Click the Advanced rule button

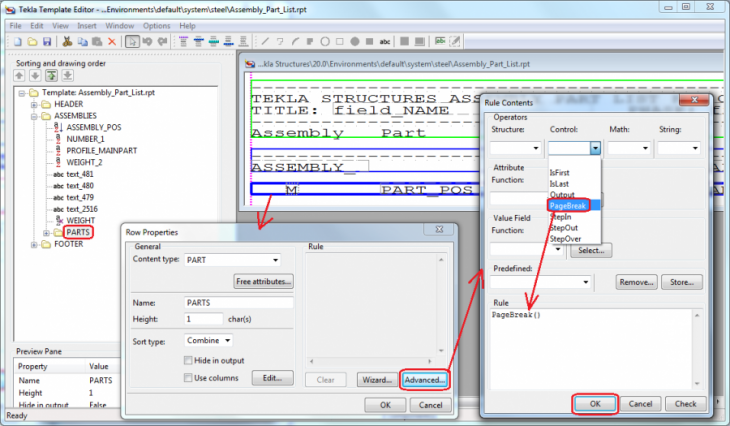pyautogui.click(x=425, y=380)
